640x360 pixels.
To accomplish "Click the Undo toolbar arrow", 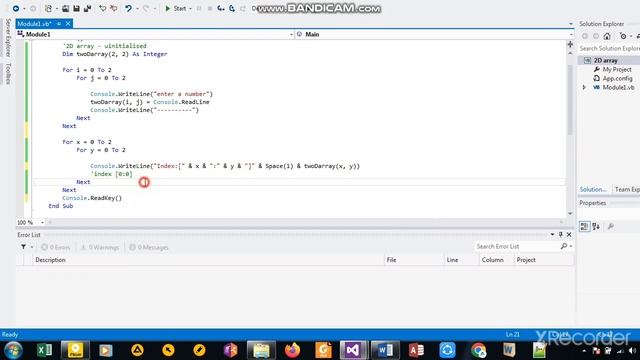I will coord(128,8).
